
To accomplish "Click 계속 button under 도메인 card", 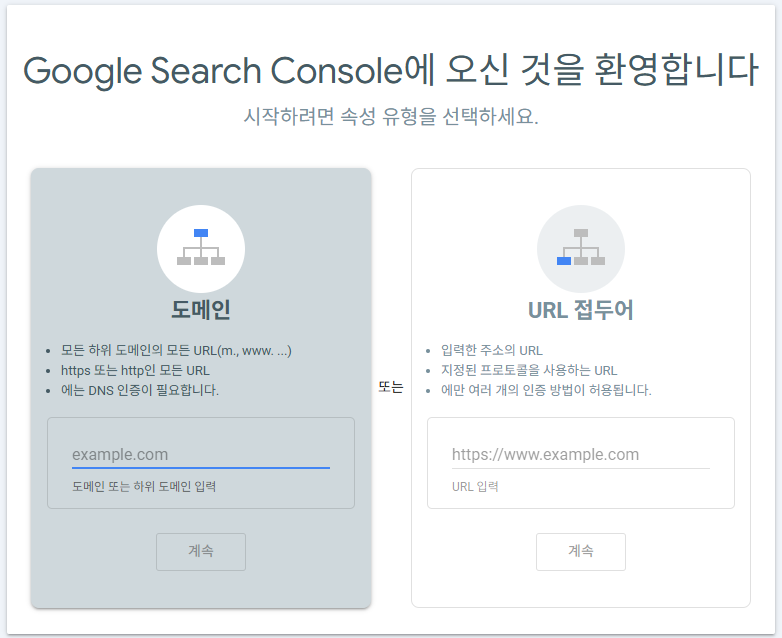I will tap(200, 552).
